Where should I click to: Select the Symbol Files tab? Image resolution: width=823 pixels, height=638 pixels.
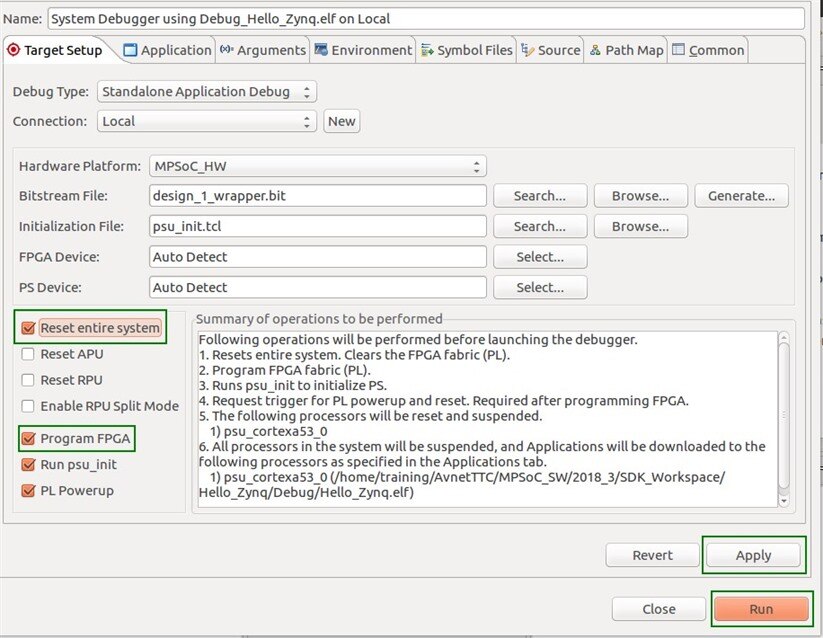tap(467, 50)
